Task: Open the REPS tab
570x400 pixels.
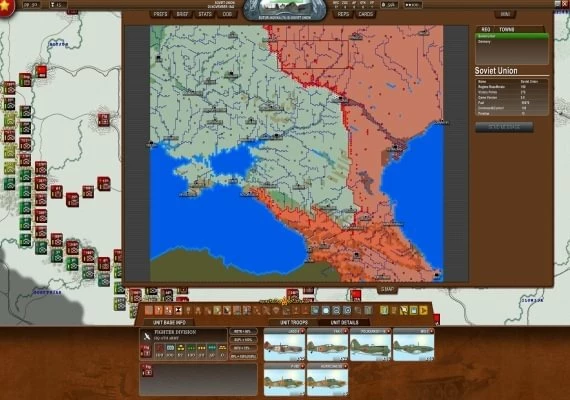Action: (x=343, y=14)
